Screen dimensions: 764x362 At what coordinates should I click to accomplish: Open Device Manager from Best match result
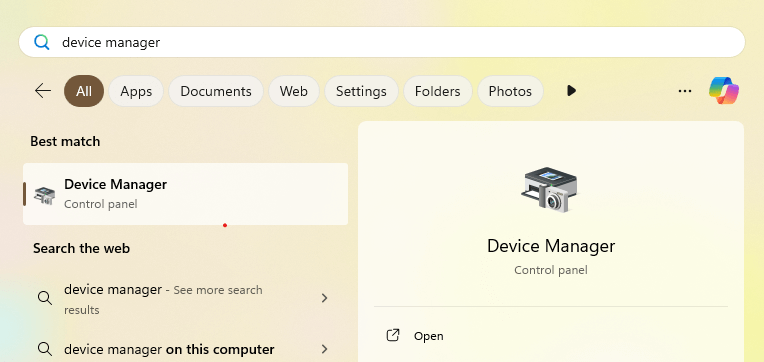pos(186,194)
